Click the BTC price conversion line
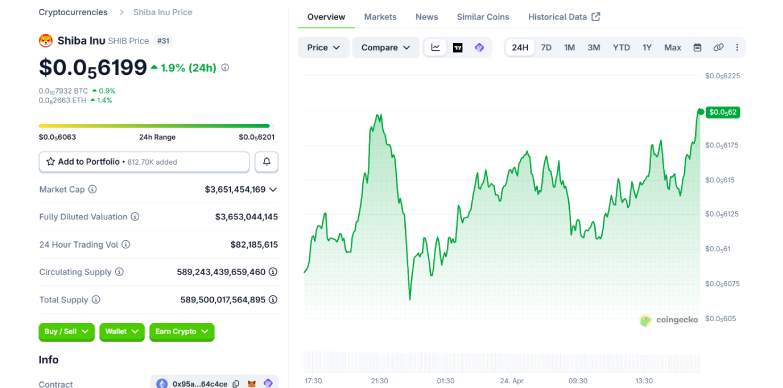The height and width of the screenshot is (388, 783). (x=77, y=91)
